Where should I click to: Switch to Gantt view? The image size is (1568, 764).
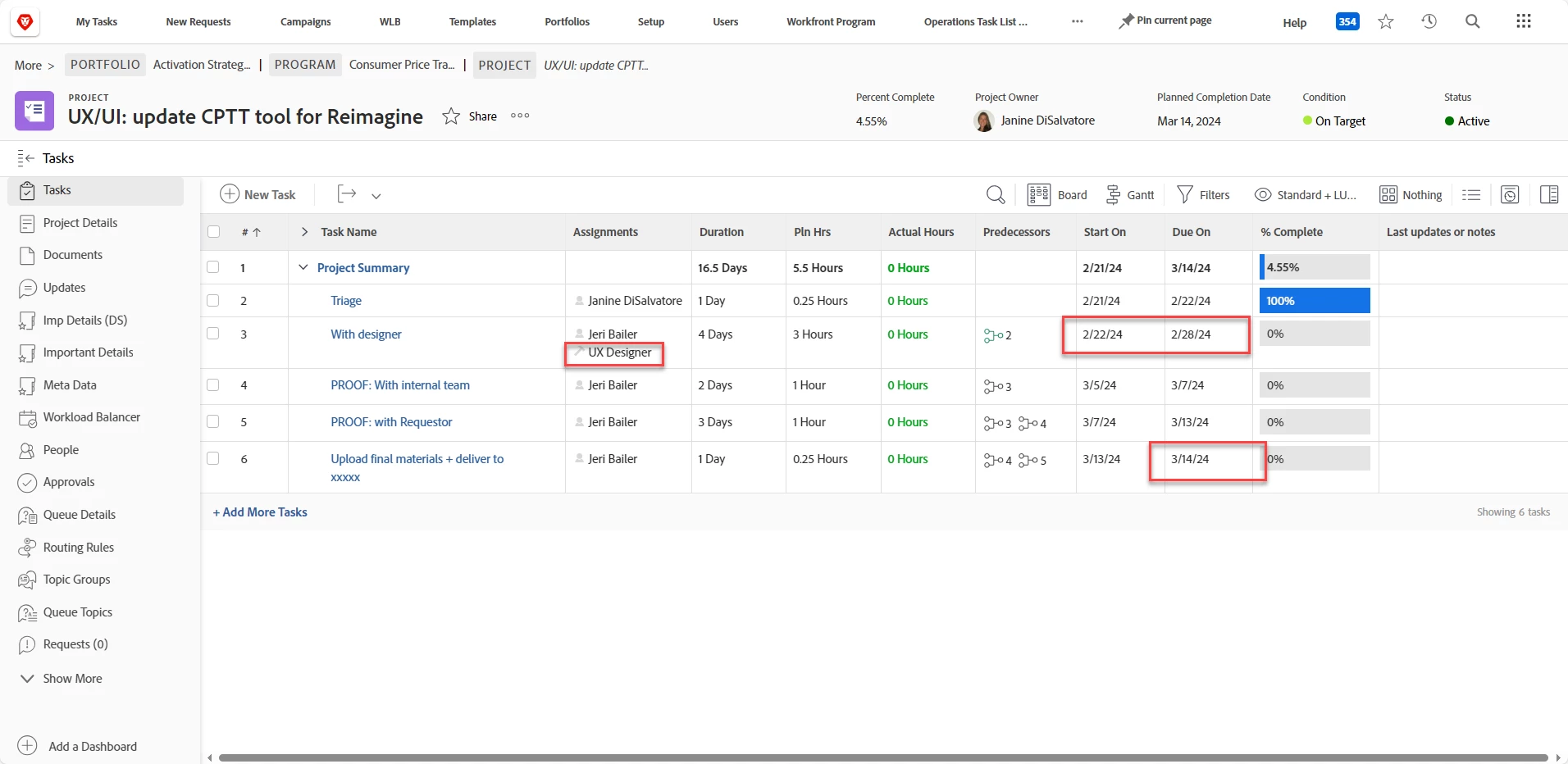click(x=1130, y=195)
